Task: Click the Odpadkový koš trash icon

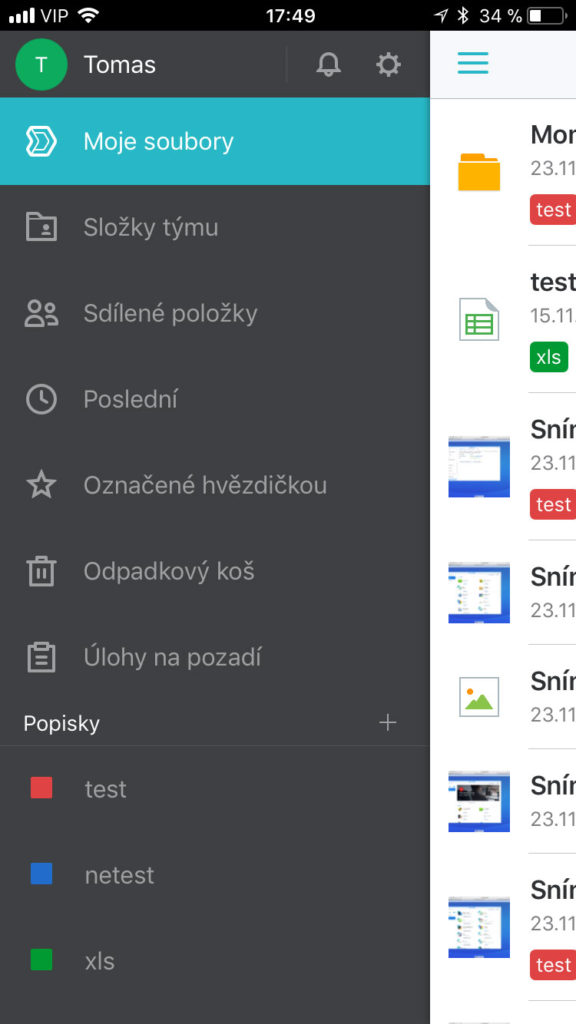Action: (x=41, y=571)
